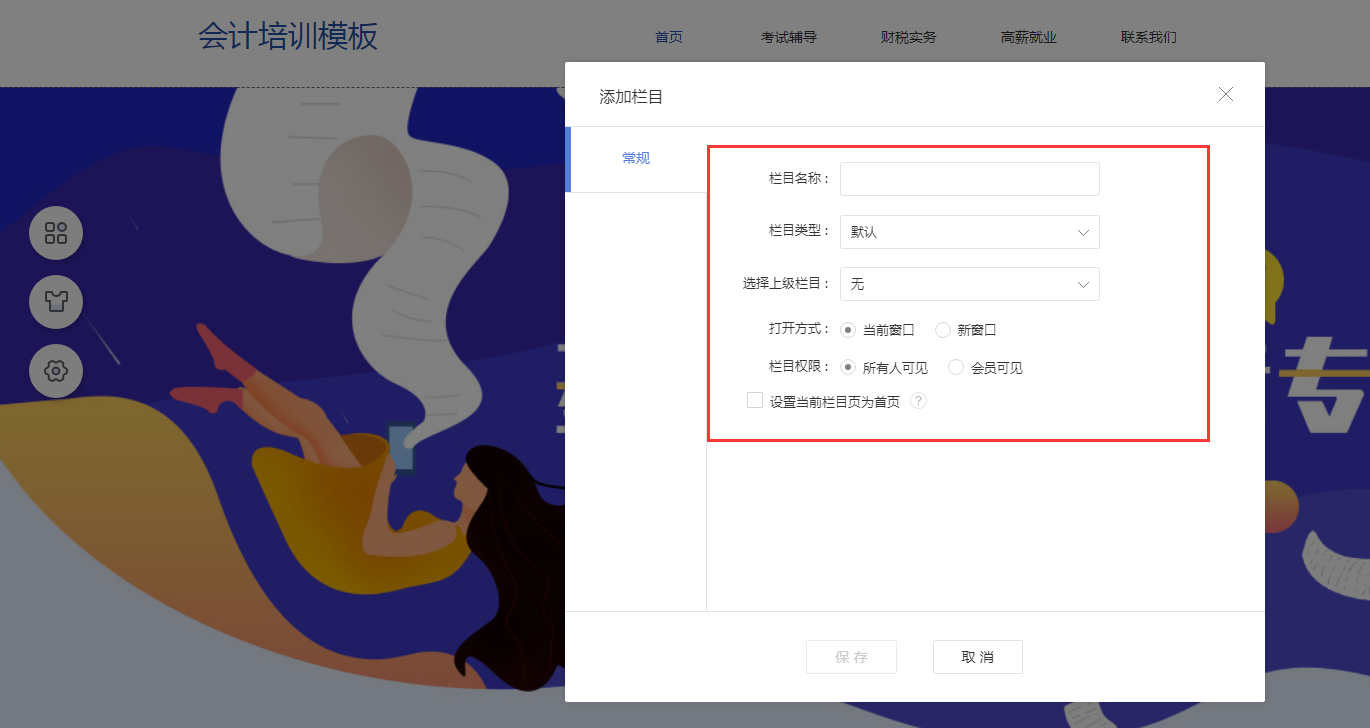Show help tooltip for homepage setting

(x=918, y=401)
